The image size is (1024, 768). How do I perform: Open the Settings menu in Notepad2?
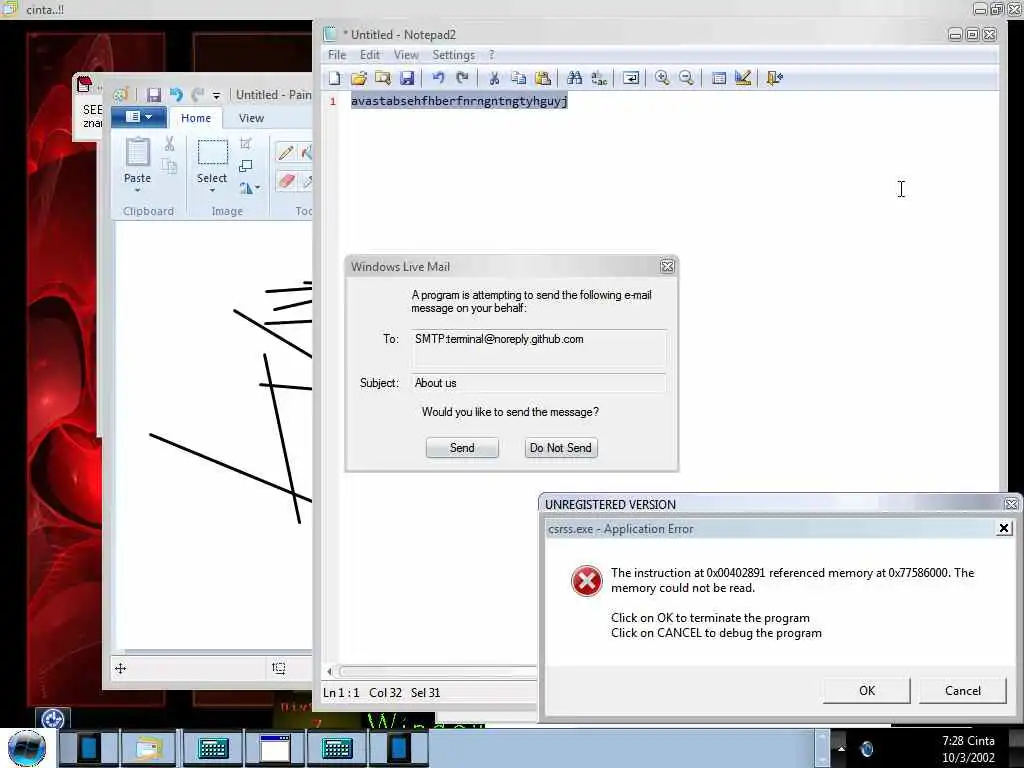453,55
